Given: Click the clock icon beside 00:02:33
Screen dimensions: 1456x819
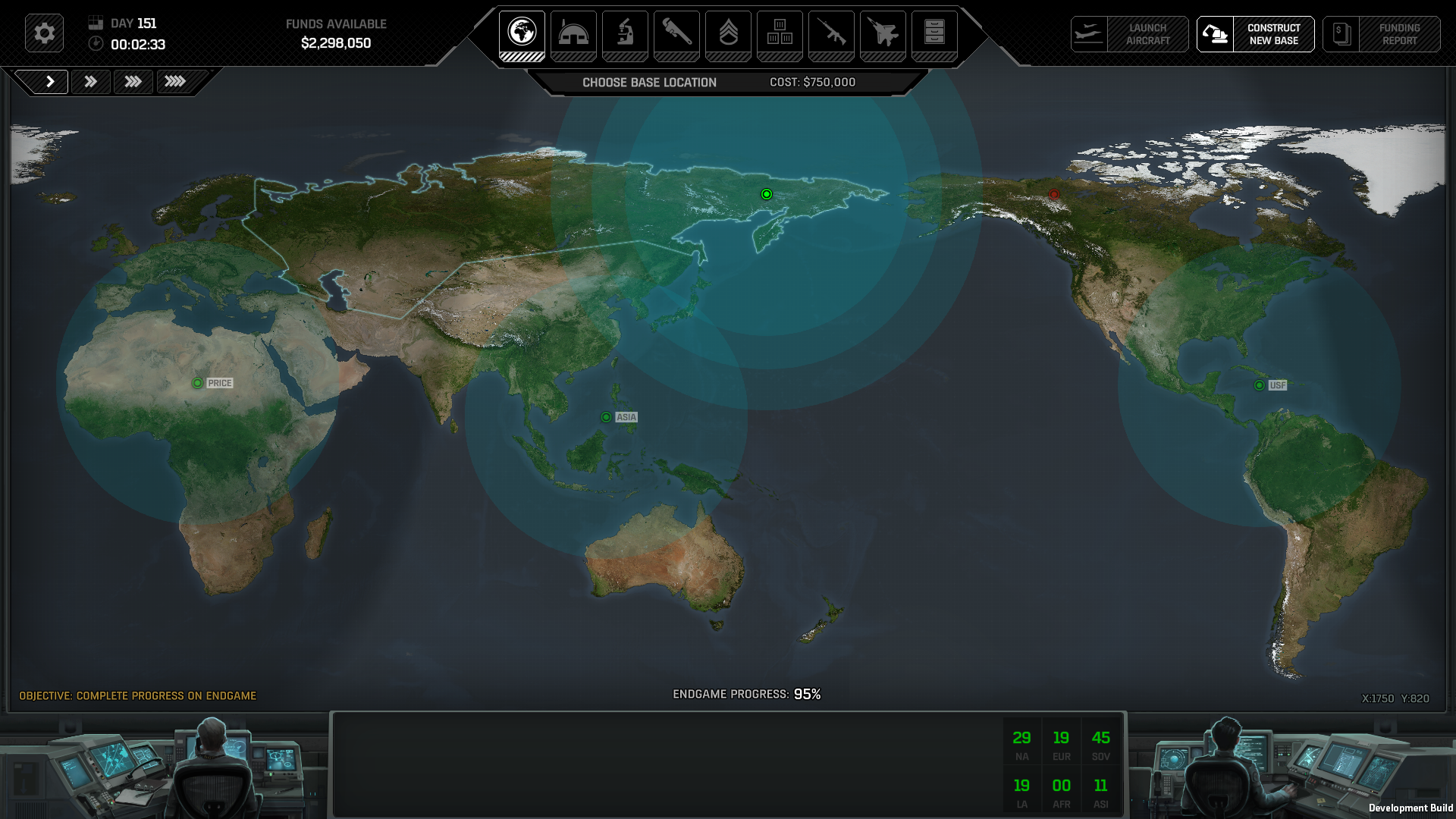Looking at the screenshot, I should point(96,43).
